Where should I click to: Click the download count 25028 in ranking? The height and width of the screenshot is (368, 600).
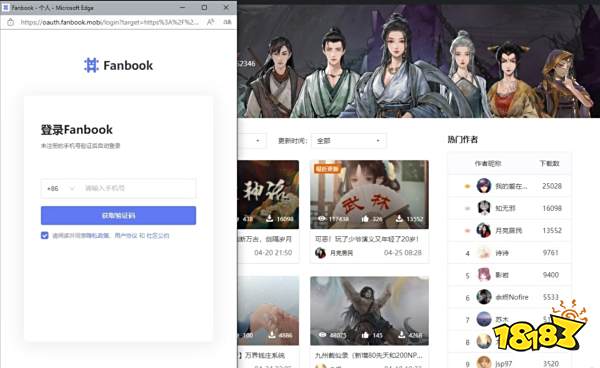click(x=552, y=186)
